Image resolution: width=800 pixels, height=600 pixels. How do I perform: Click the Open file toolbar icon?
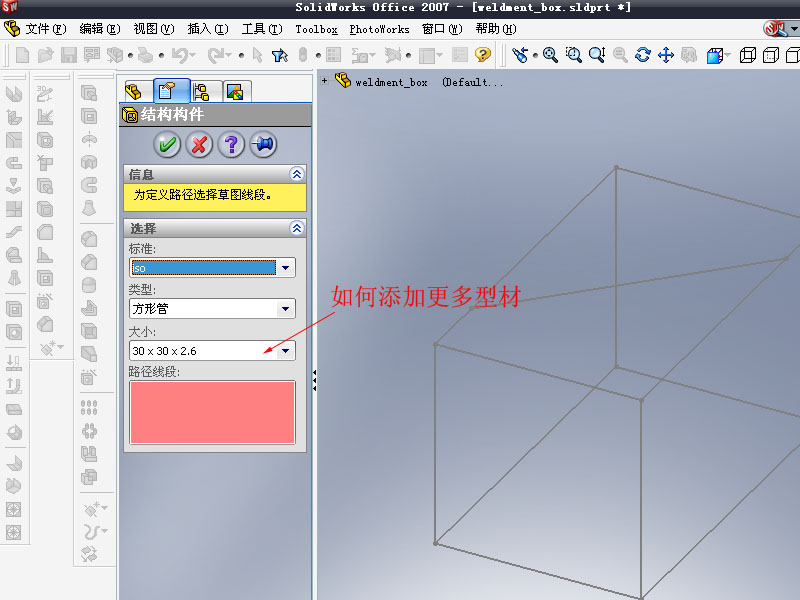(45, 55)
